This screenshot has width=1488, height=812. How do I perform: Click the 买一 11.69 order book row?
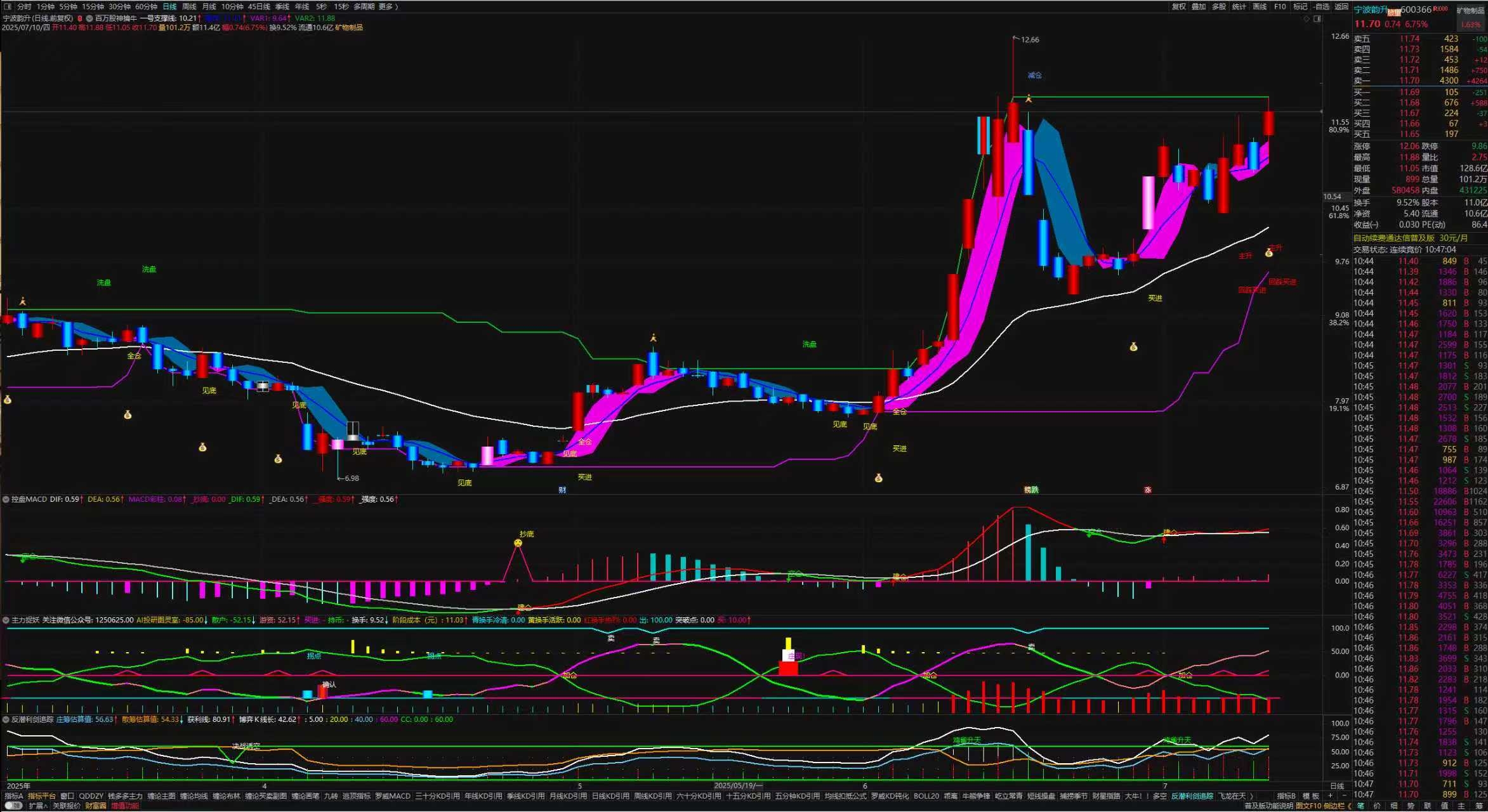click(1419, 92)
